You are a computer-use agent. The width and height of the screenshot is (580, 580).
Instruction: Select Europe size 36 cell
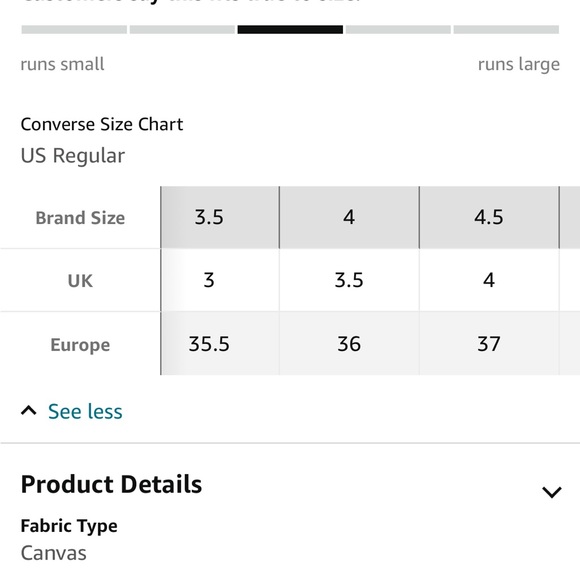click(x=349, y=344)
